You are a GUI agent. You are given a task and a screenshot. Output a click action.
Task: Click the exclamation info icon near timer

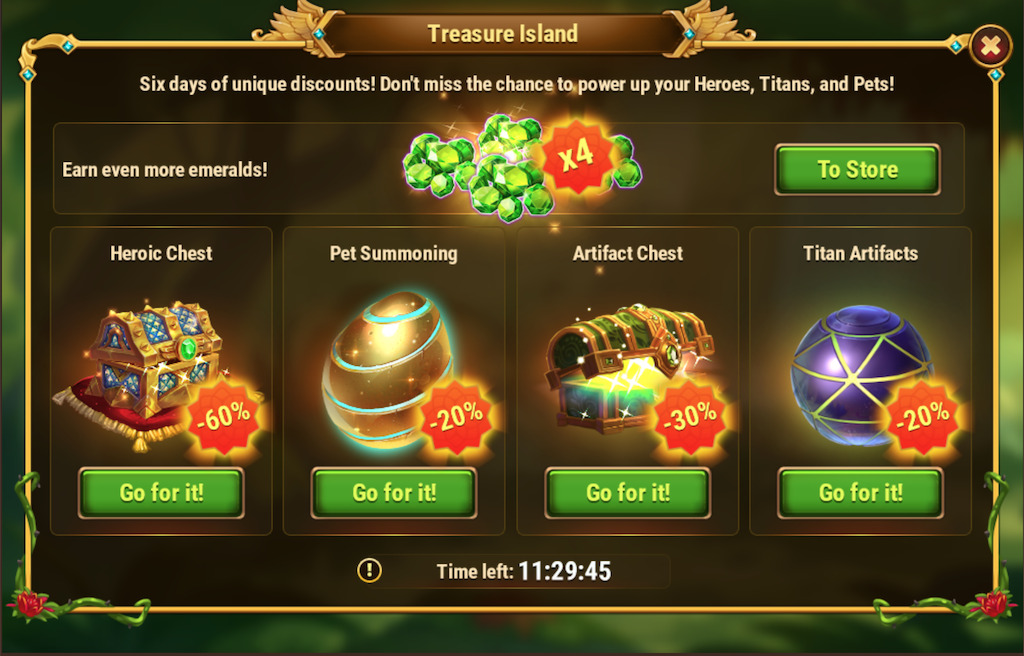click(370, 570)
